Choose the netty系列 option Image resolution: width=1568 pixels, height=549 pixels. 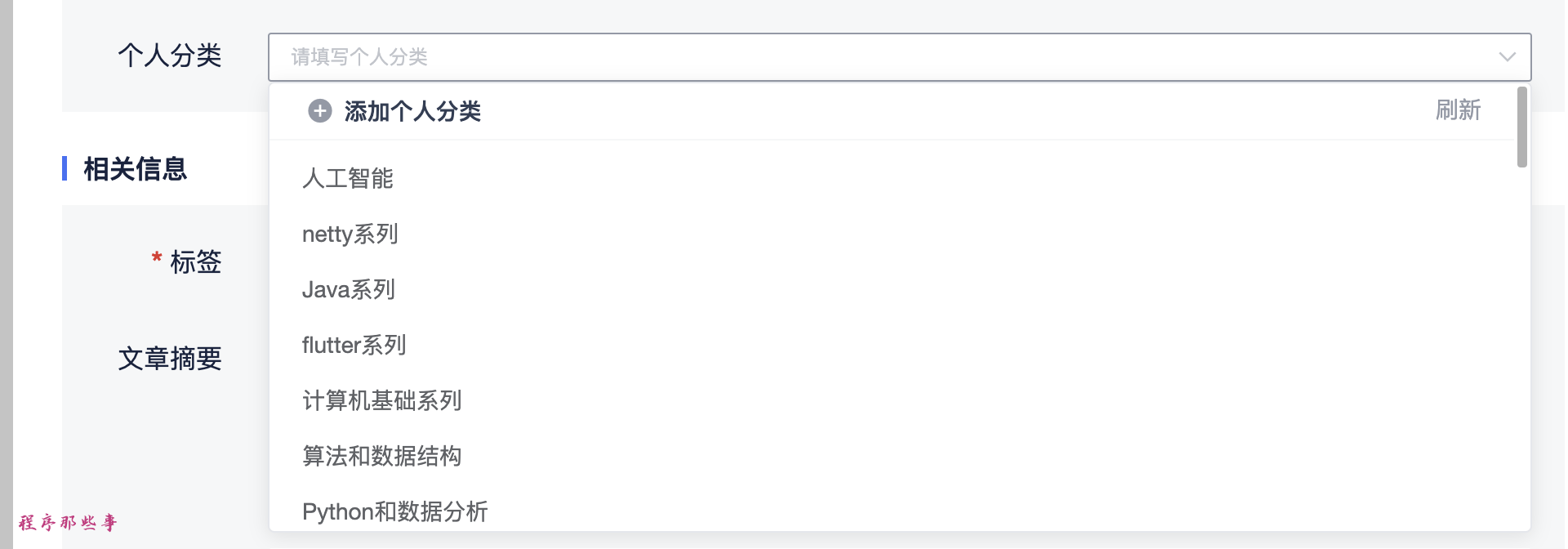[x=350, y=234]
